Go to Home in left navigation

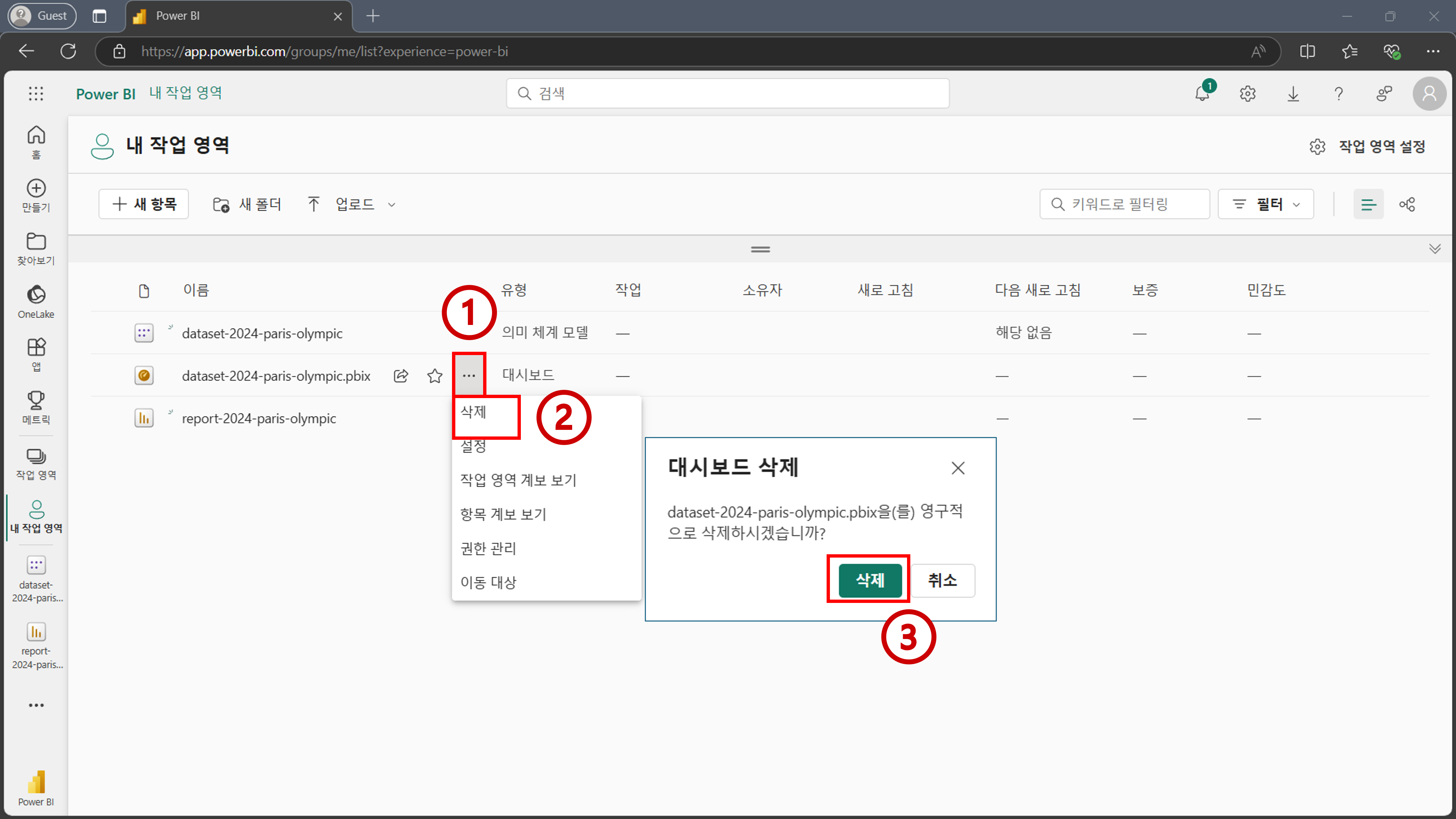click(x=36, y=142)
